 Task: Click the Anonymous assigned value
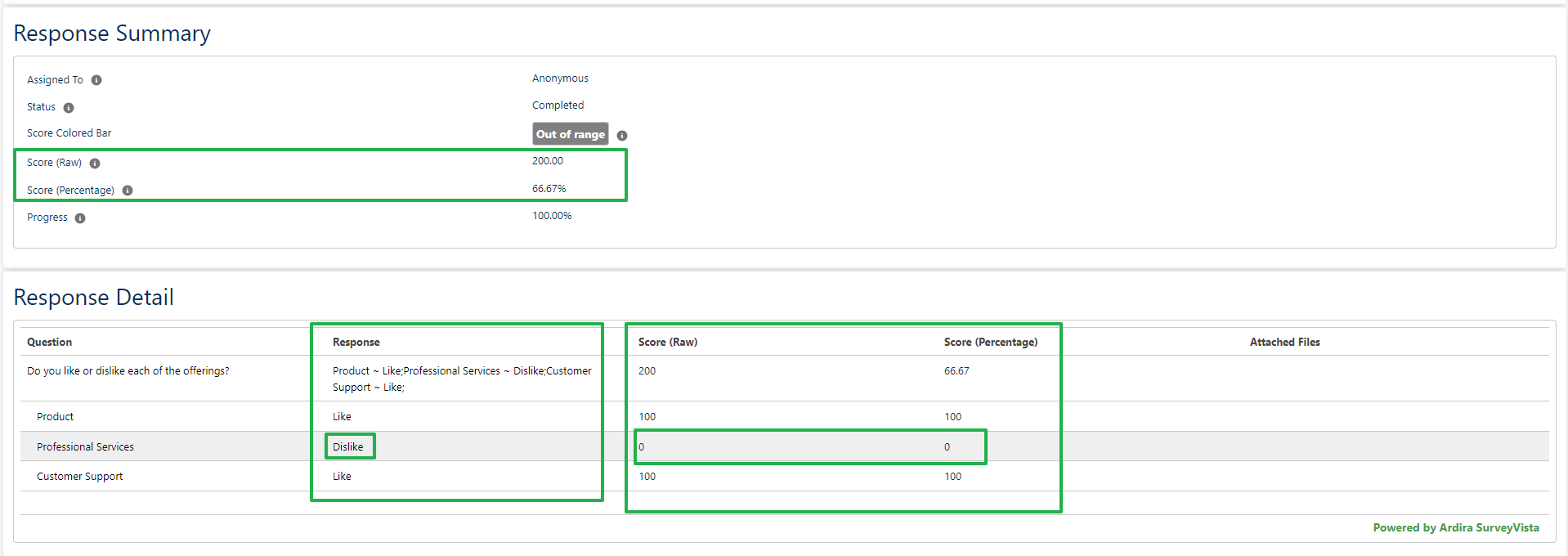[x=560, y=78]
